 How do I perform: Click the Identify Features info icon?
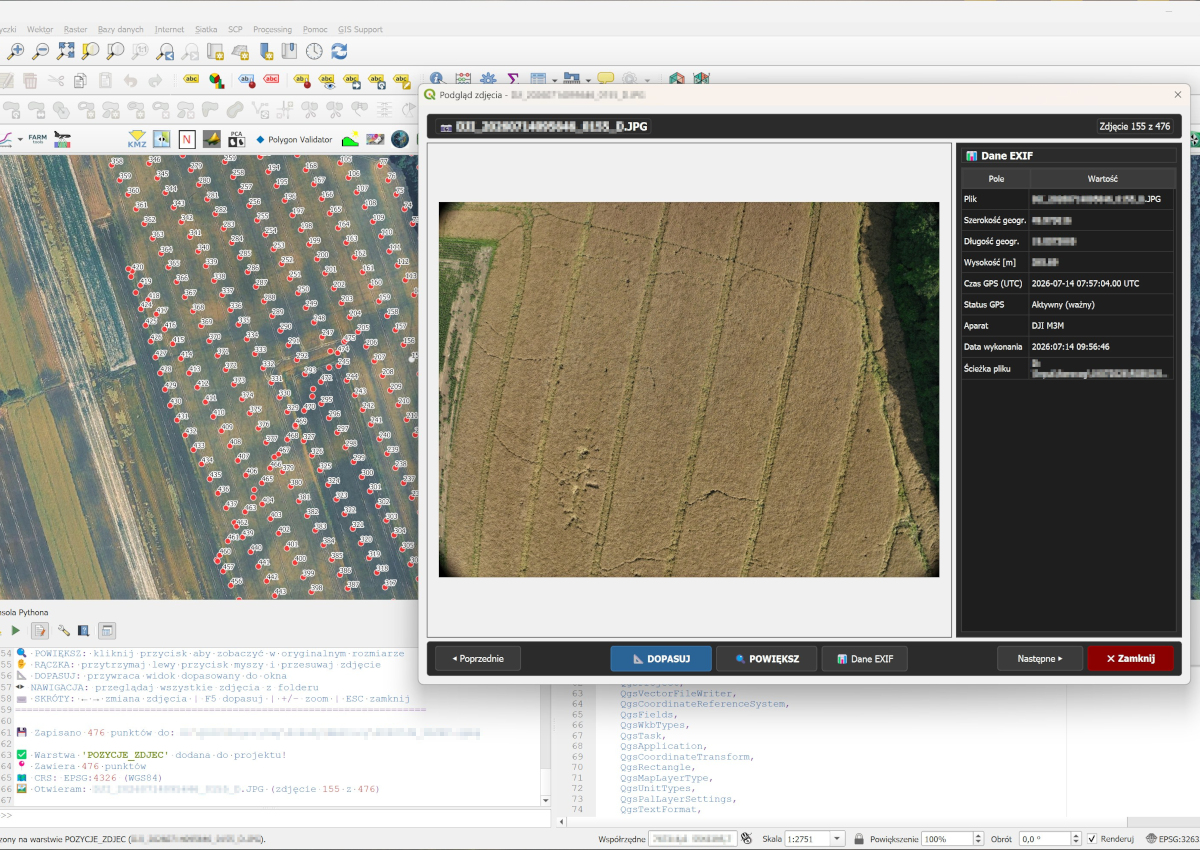click(436, 78)
